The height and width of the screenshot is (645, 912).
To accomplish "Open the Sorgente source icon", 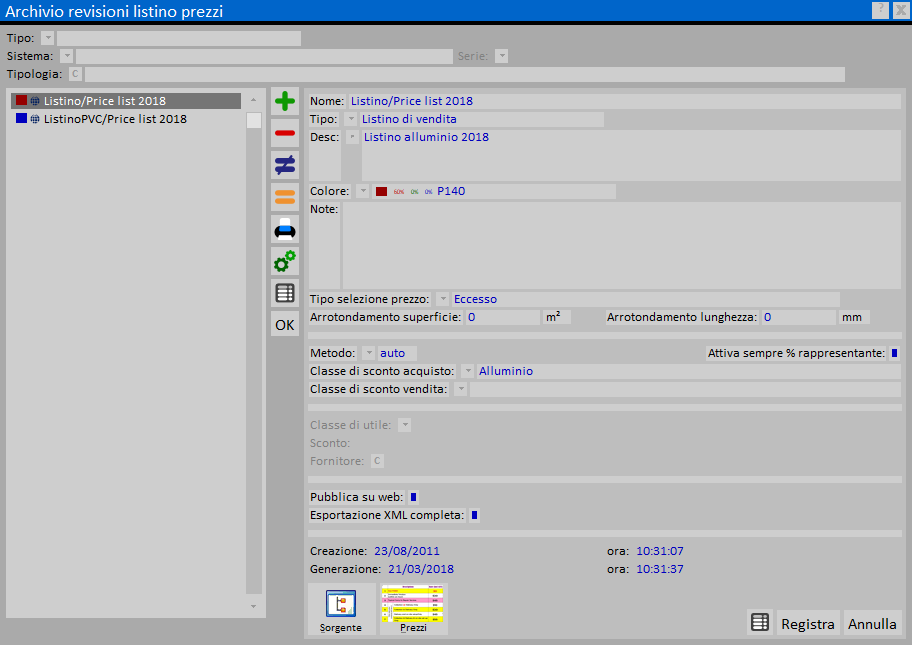I will pyautogui.click(x=341, y=610).
